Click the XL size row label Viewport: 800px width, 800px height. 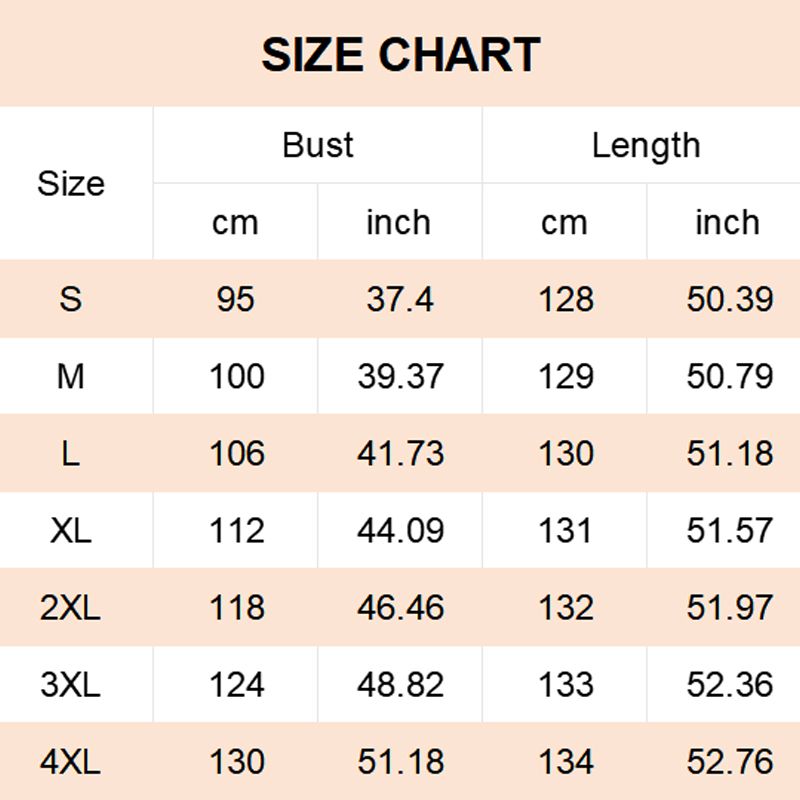coord(71,530)
